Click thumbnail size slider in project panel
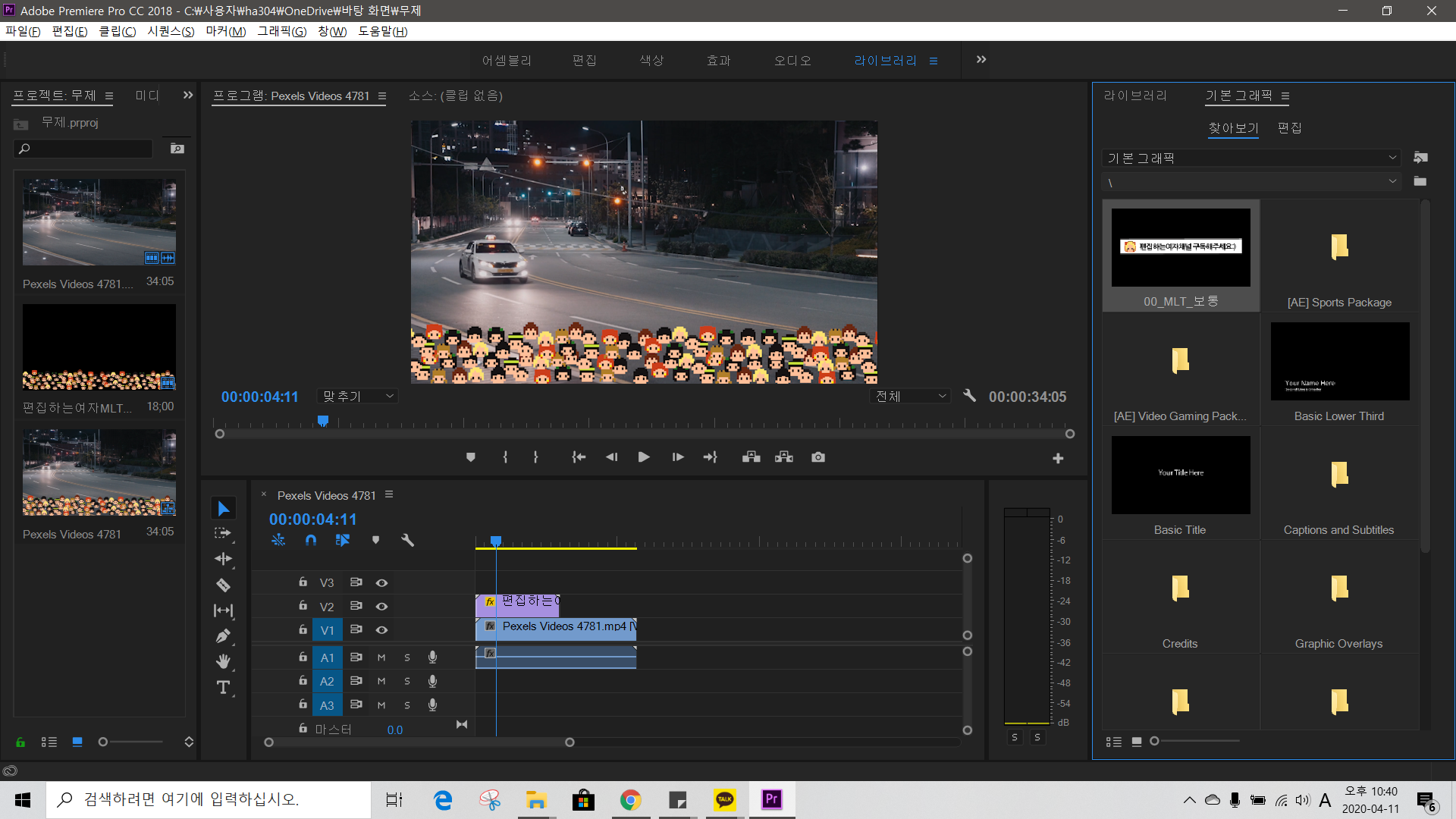The height and width of the screenshot is (819, 1456). pyautogui.click(x=103, y=742)
